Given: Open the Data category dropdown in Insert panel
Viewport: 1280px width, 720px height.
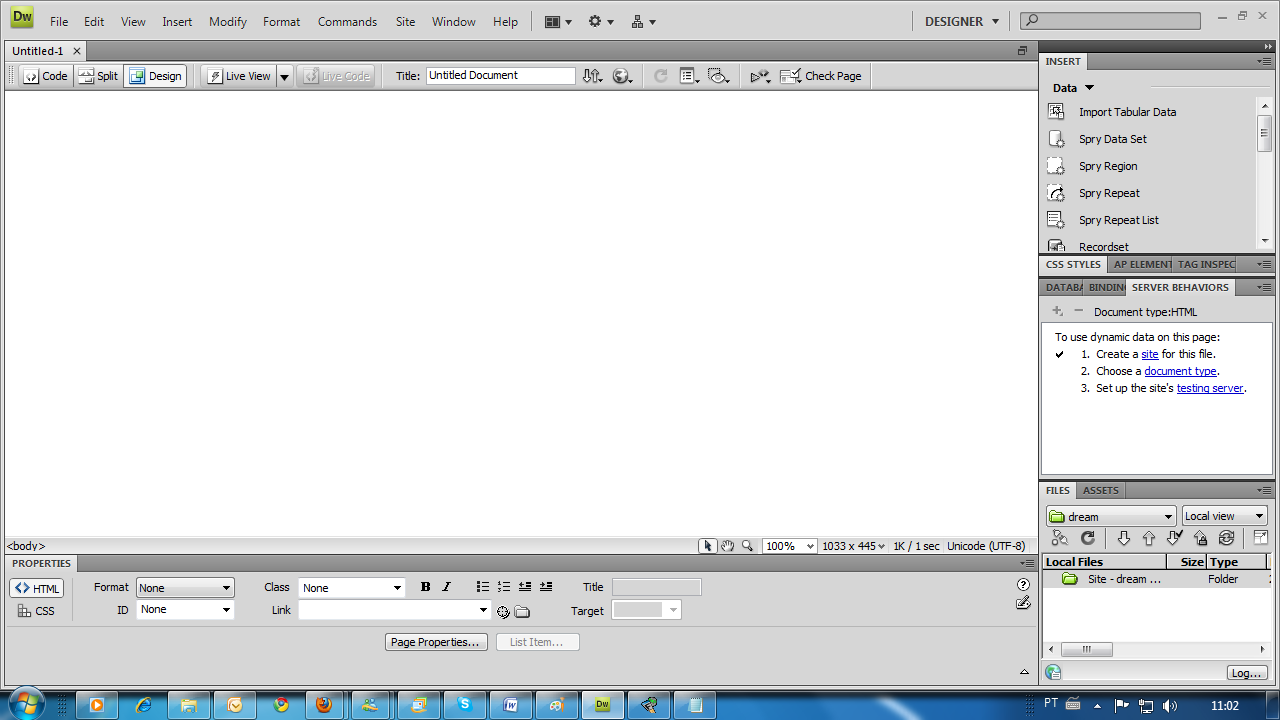Looking at the screenshot, I should coord(1073,88).
